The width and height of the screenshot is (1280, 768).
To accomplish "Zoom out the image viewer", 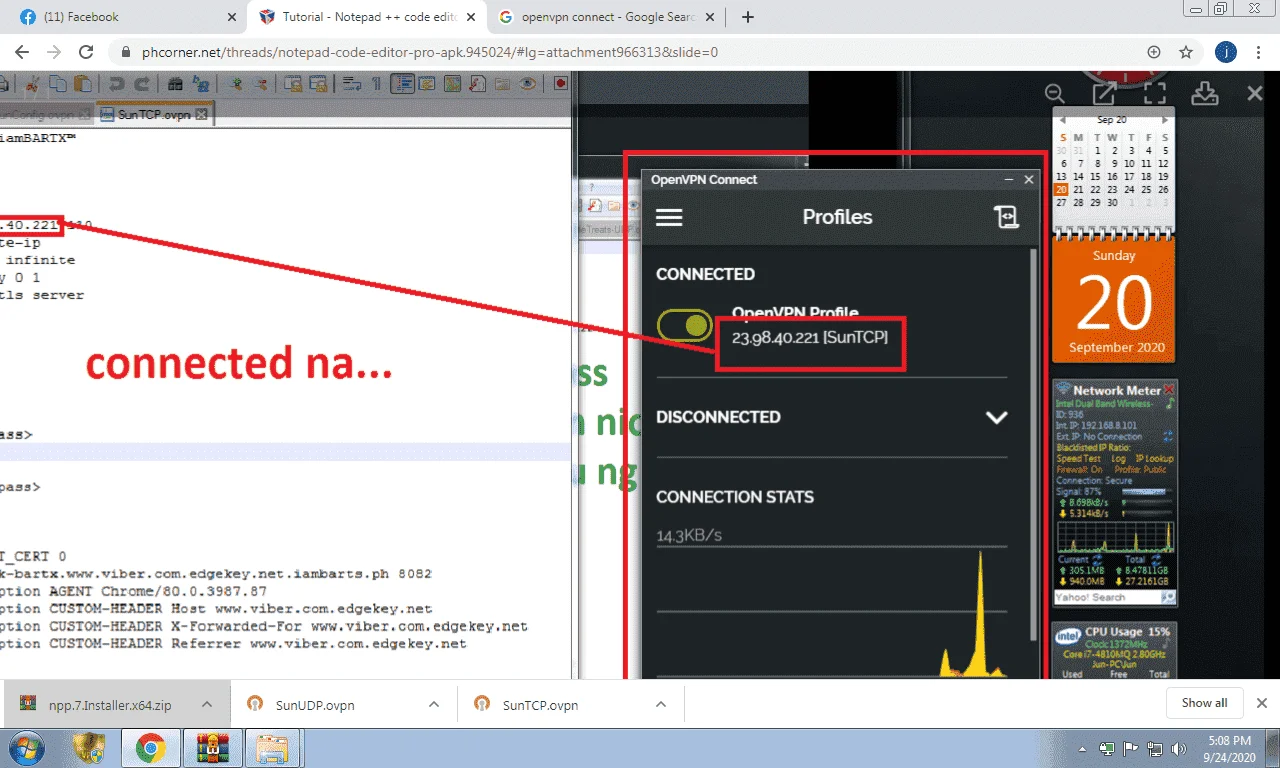I will click(x=1055, y=93).
